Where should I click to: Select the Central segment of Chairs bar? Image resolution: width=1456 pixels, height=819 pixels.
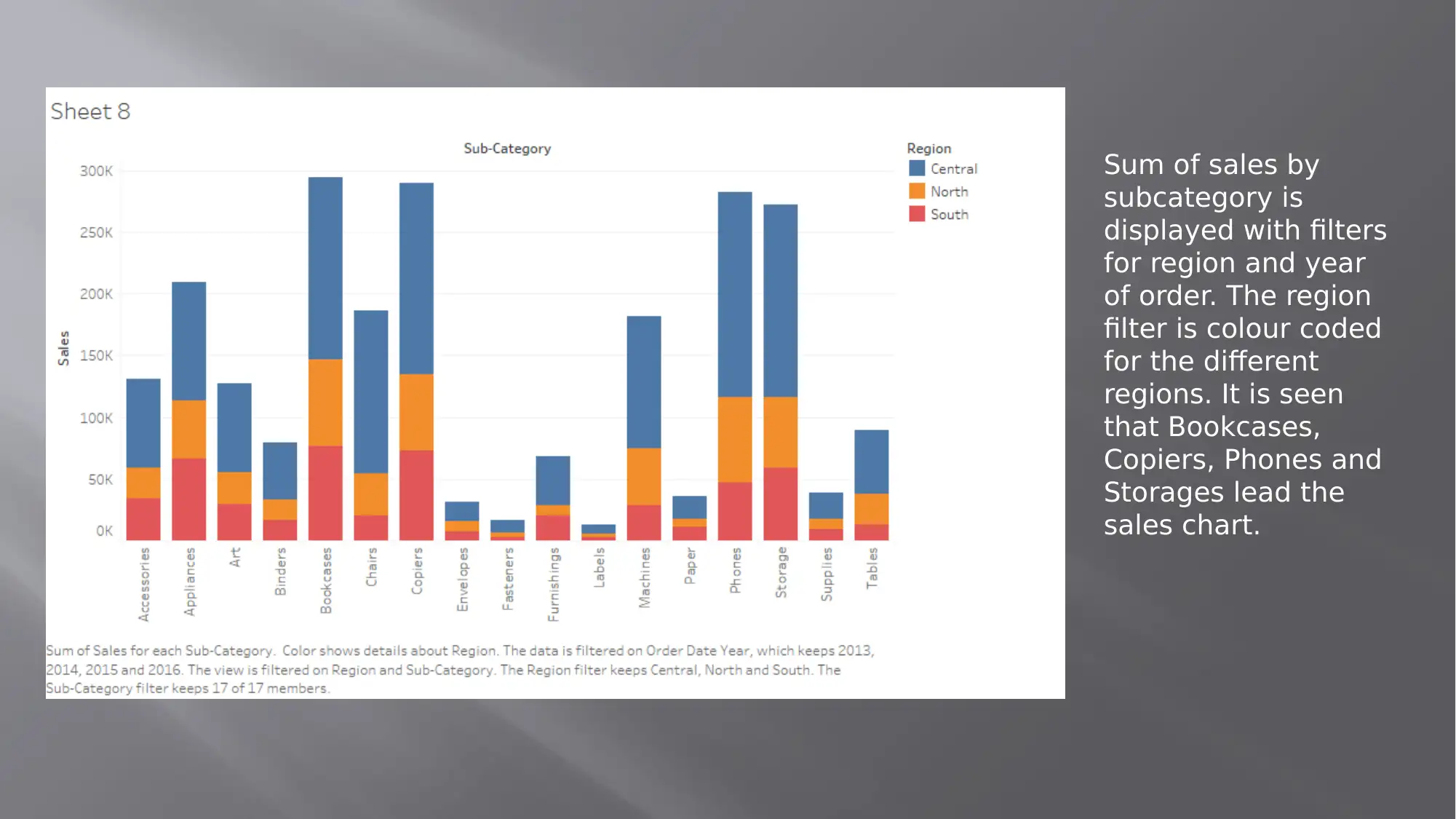click(x=371, y=392)
